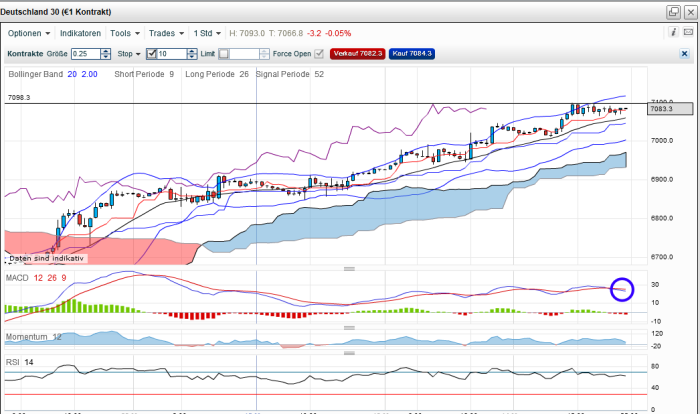Open the info icon in toolbar
The width and height of the screenshot is (700, 414).
click(x=674, y=32)
